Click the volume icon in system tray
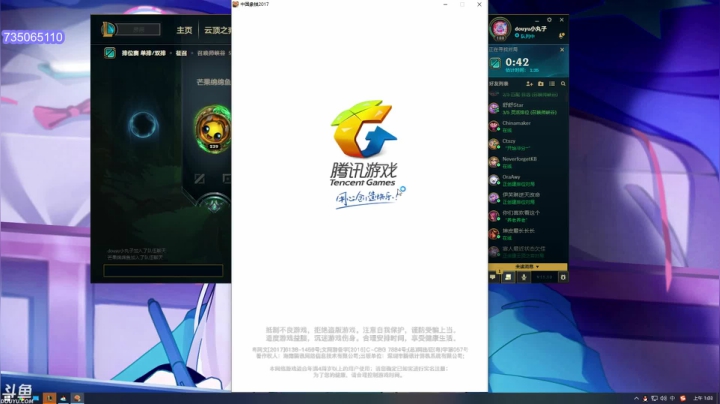This screenshot has width=720, height=404. (664, 398)
